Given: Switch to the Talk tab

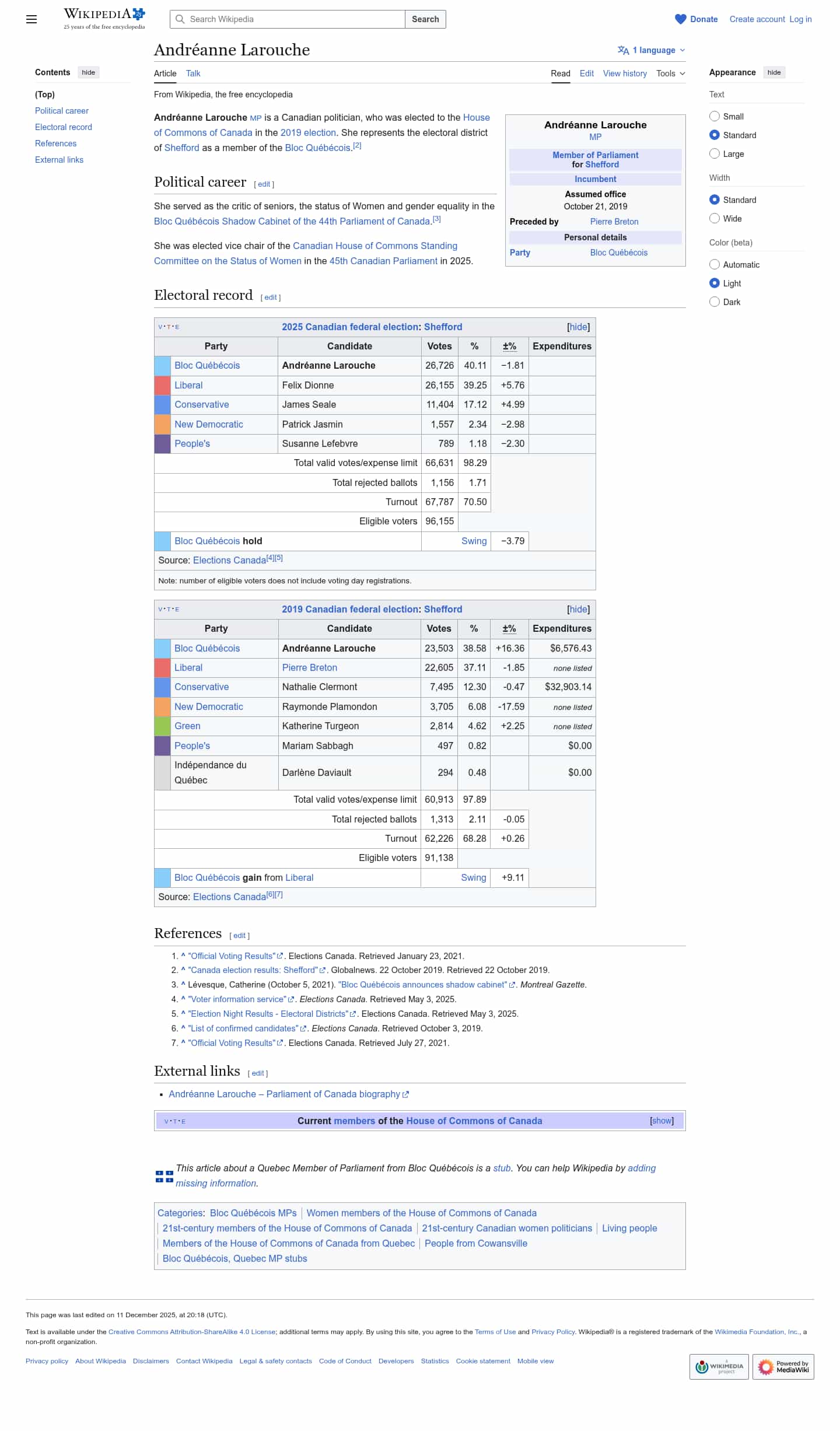Looking at the screenshot, I should tap(193, 74).
